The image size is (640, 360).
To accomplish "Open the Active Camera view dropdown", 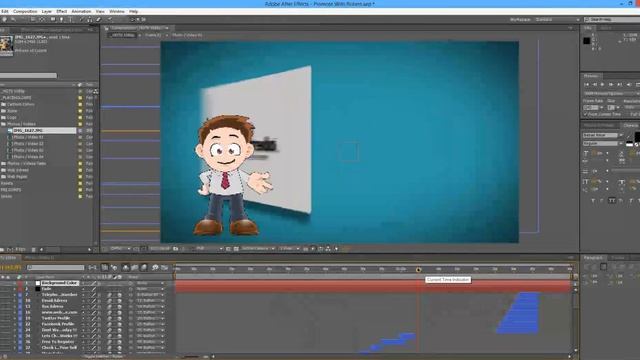I will (x=258, y=248).
